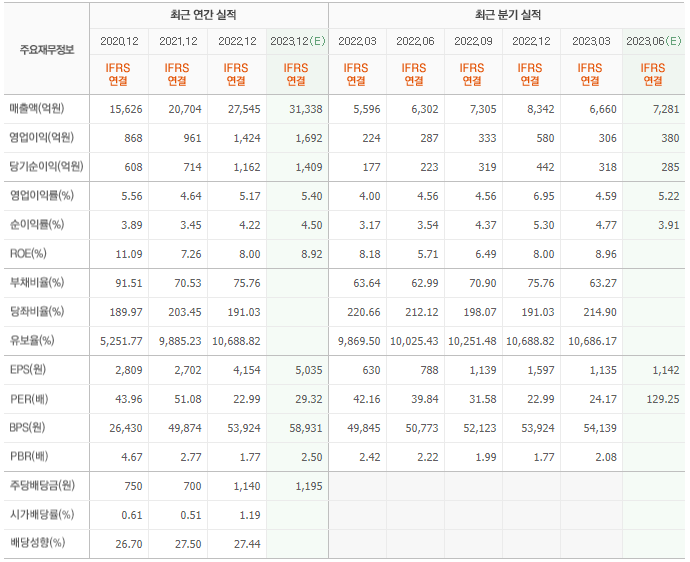The width and height of the screenshot is (690, 562).
Task: Click the 0.61 dividend yield value
Action: coord(132,516)
